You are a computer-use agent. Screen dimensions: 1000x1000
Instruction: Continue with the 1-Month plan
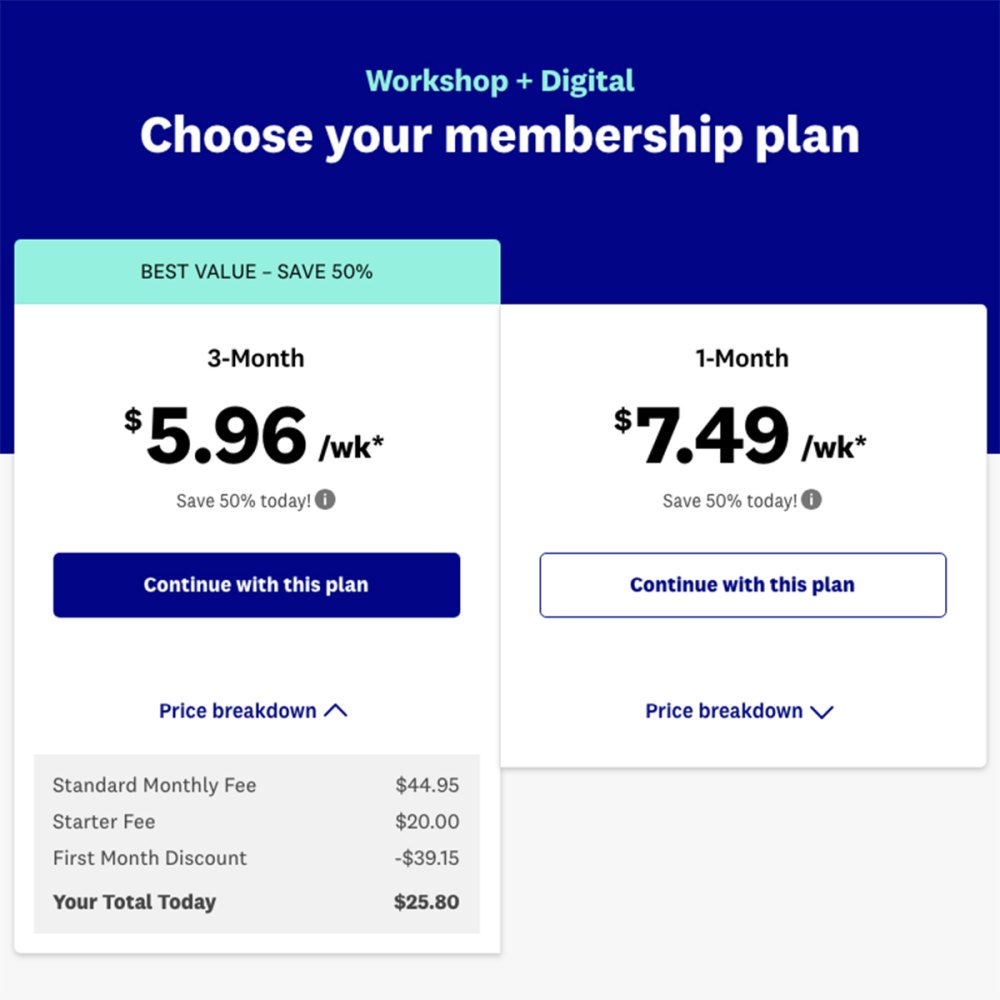click(x=742, y=585)
